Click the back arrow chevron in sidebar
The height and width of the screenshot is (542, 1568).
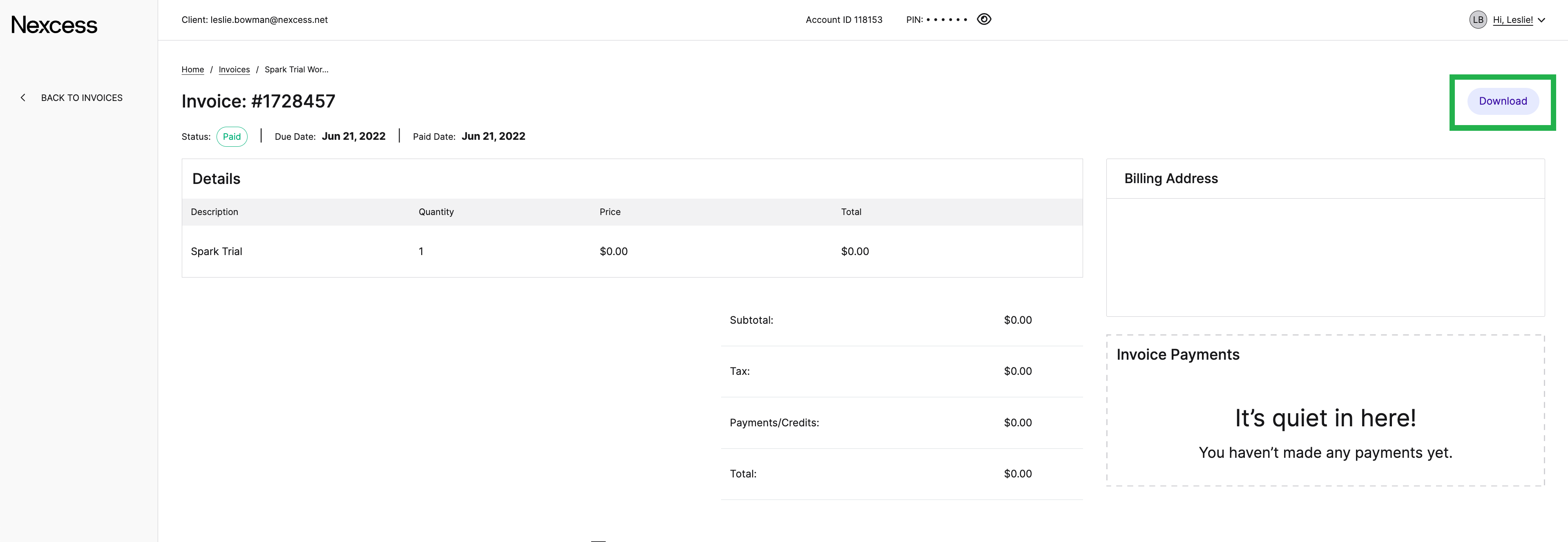tap(23, 97)
